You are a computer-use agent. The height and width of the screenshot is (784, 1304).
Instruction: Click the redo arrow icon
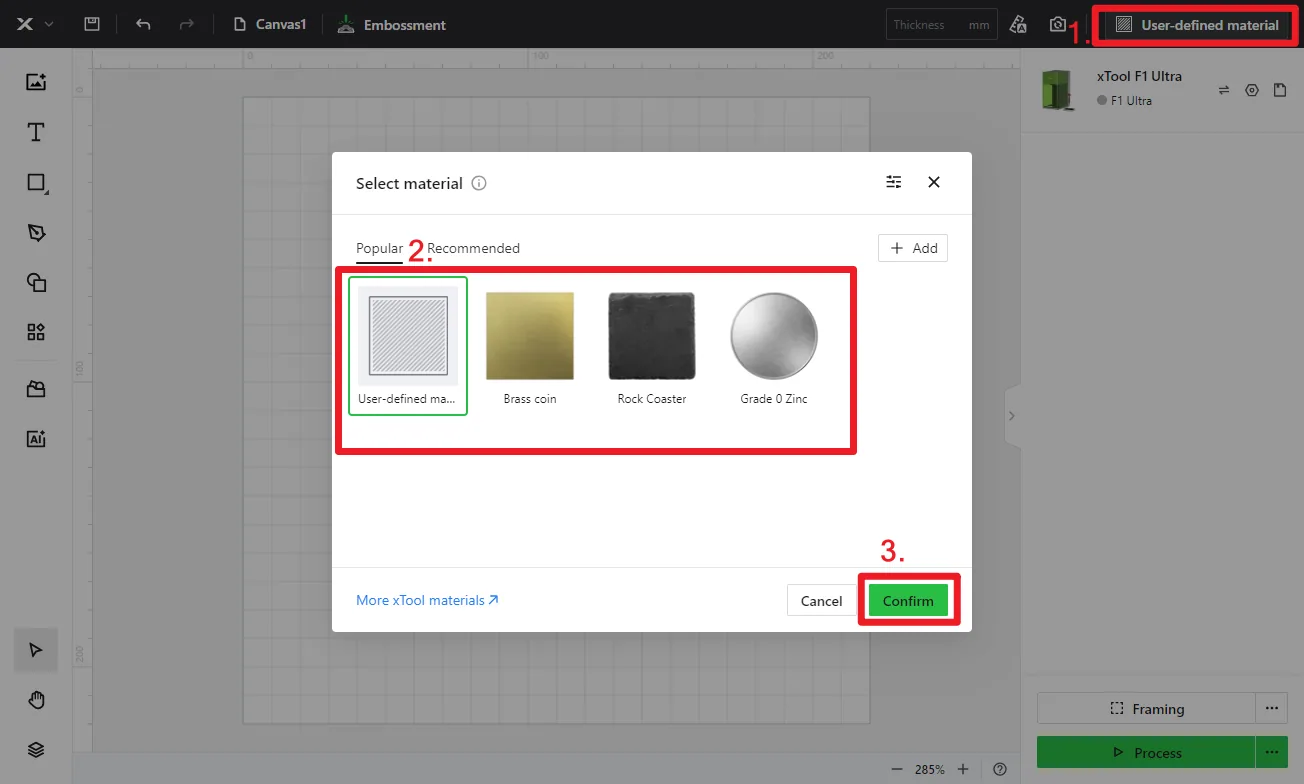[185, 24]
